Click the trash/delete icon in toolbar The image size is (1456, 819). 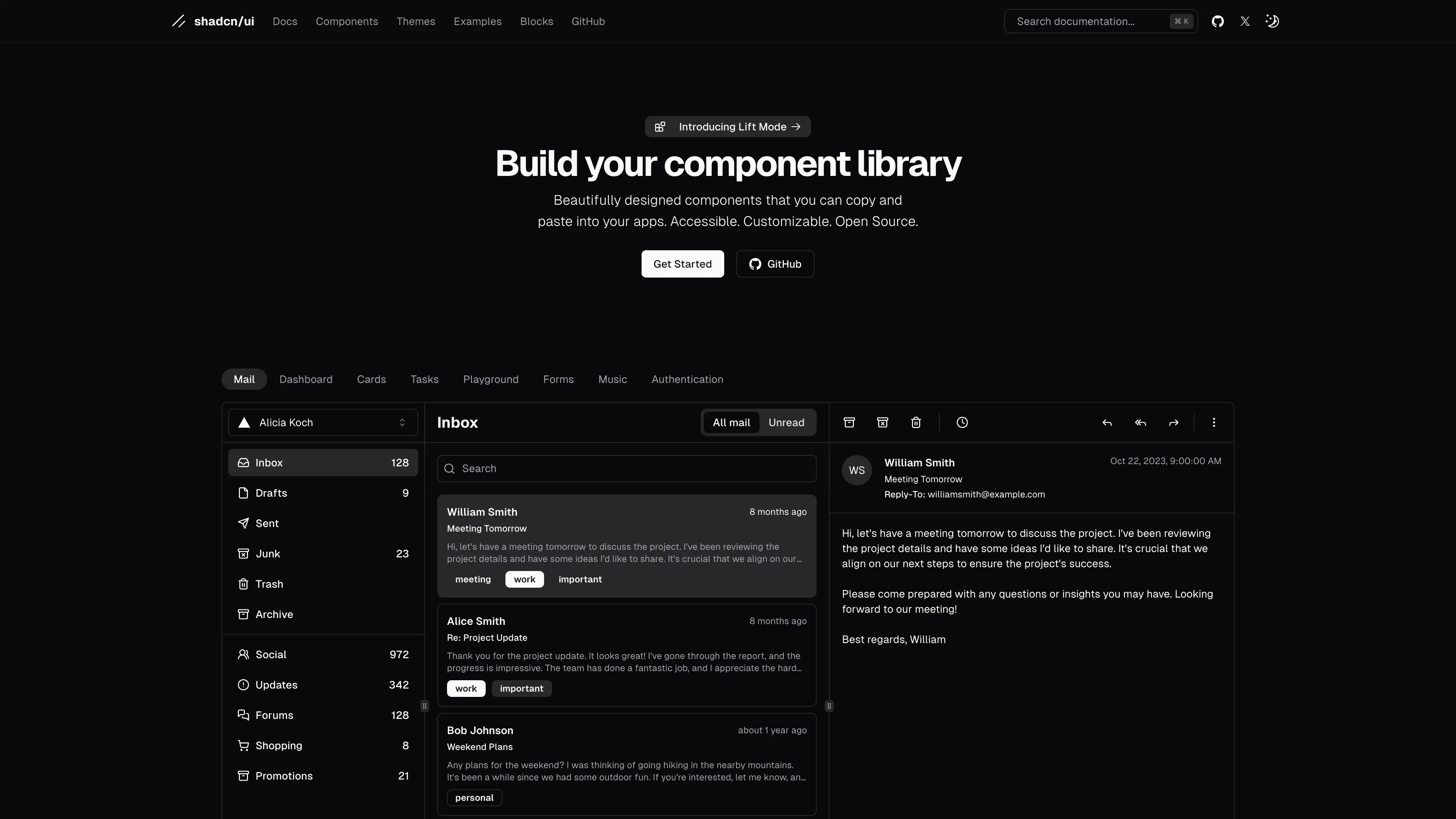pos(916,422)
